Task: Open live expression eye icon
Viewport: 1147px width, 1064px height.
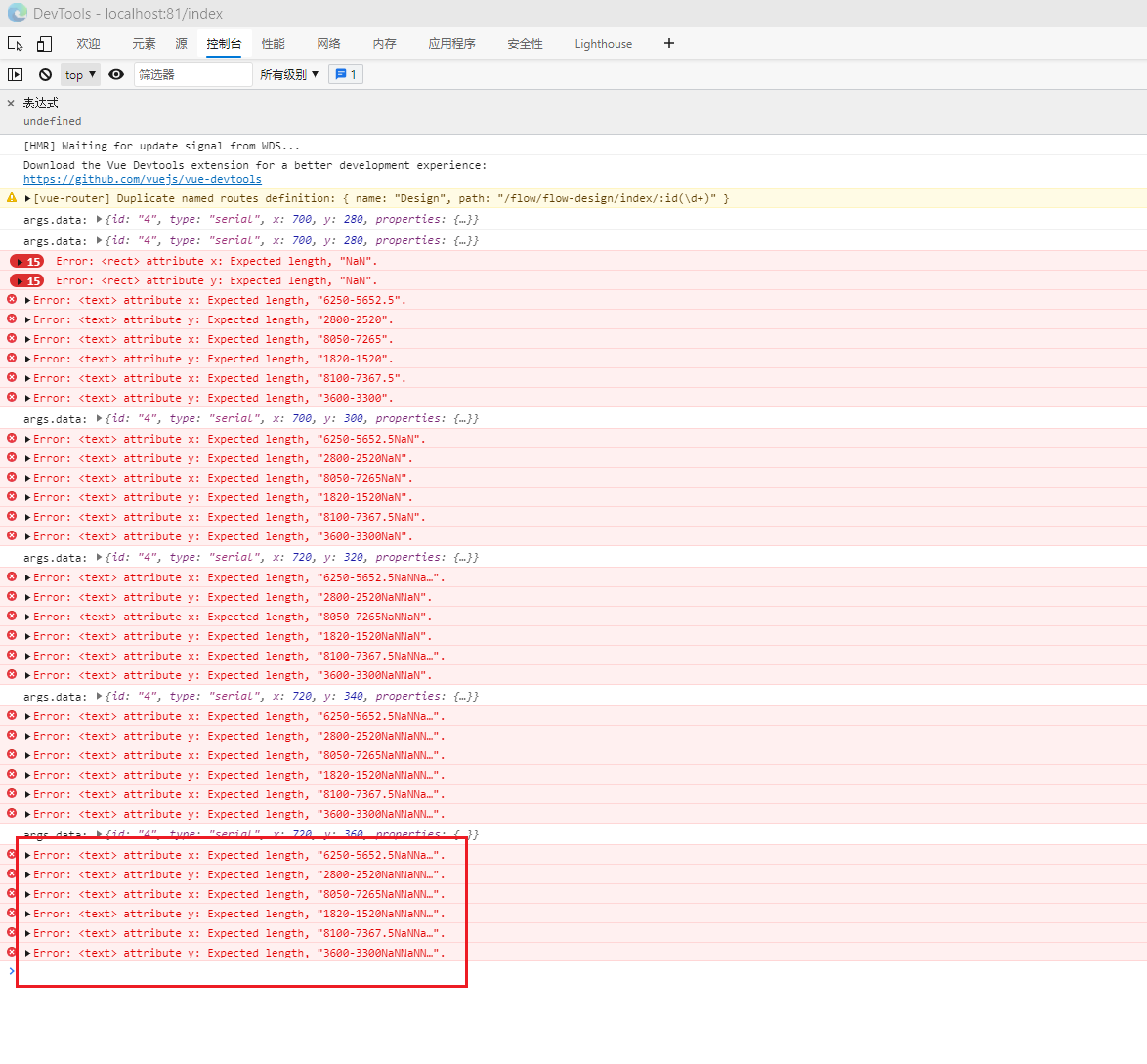Action: coord(116,74)
